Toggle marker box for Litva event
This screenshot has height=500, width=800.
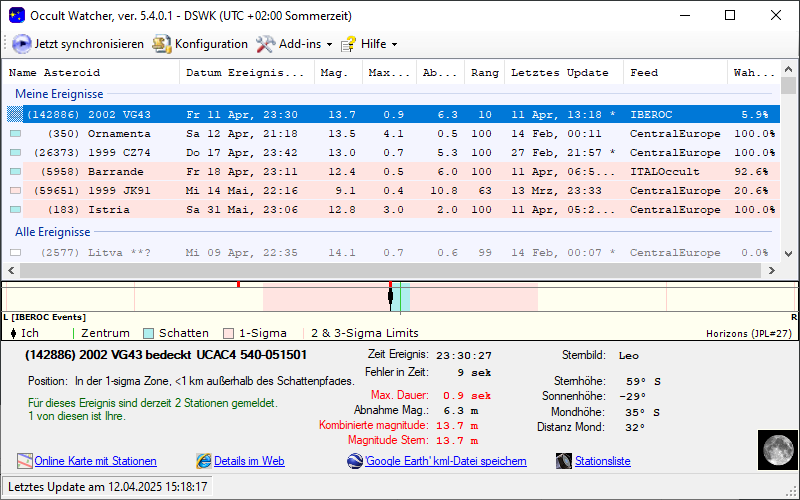pyautogui.click(x=15, y=253)
